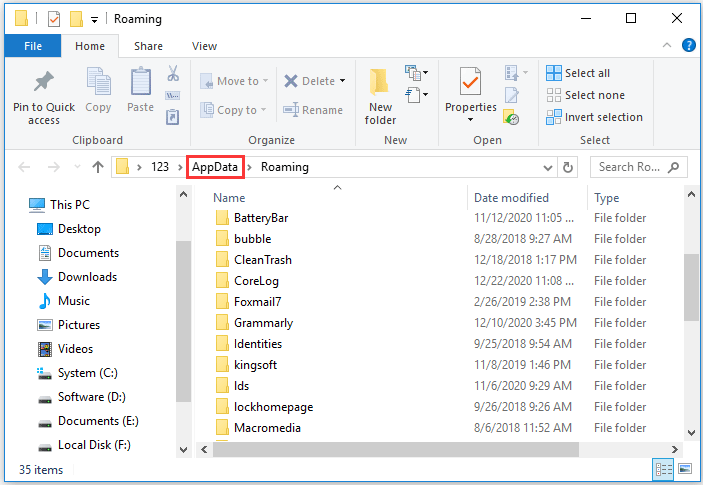
Task: Sort by Date modified column header
Action: (x=511, y=198)
